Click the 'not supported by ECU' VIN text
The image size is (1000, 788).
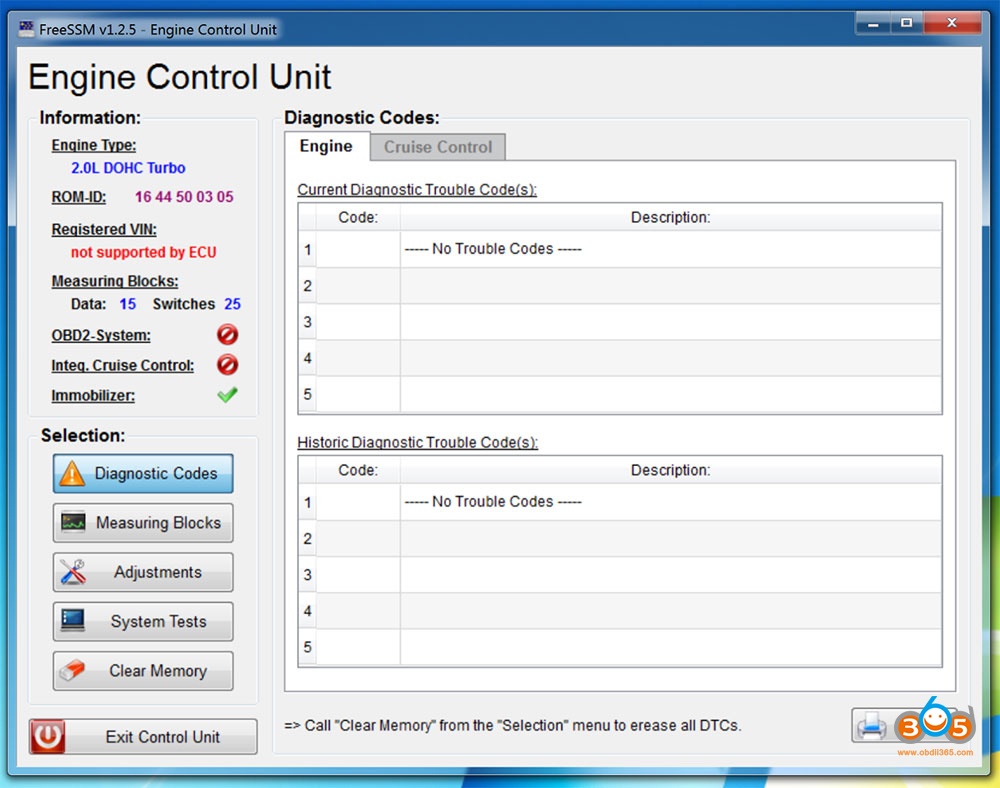pyautogui.click(x=143, y=252)
